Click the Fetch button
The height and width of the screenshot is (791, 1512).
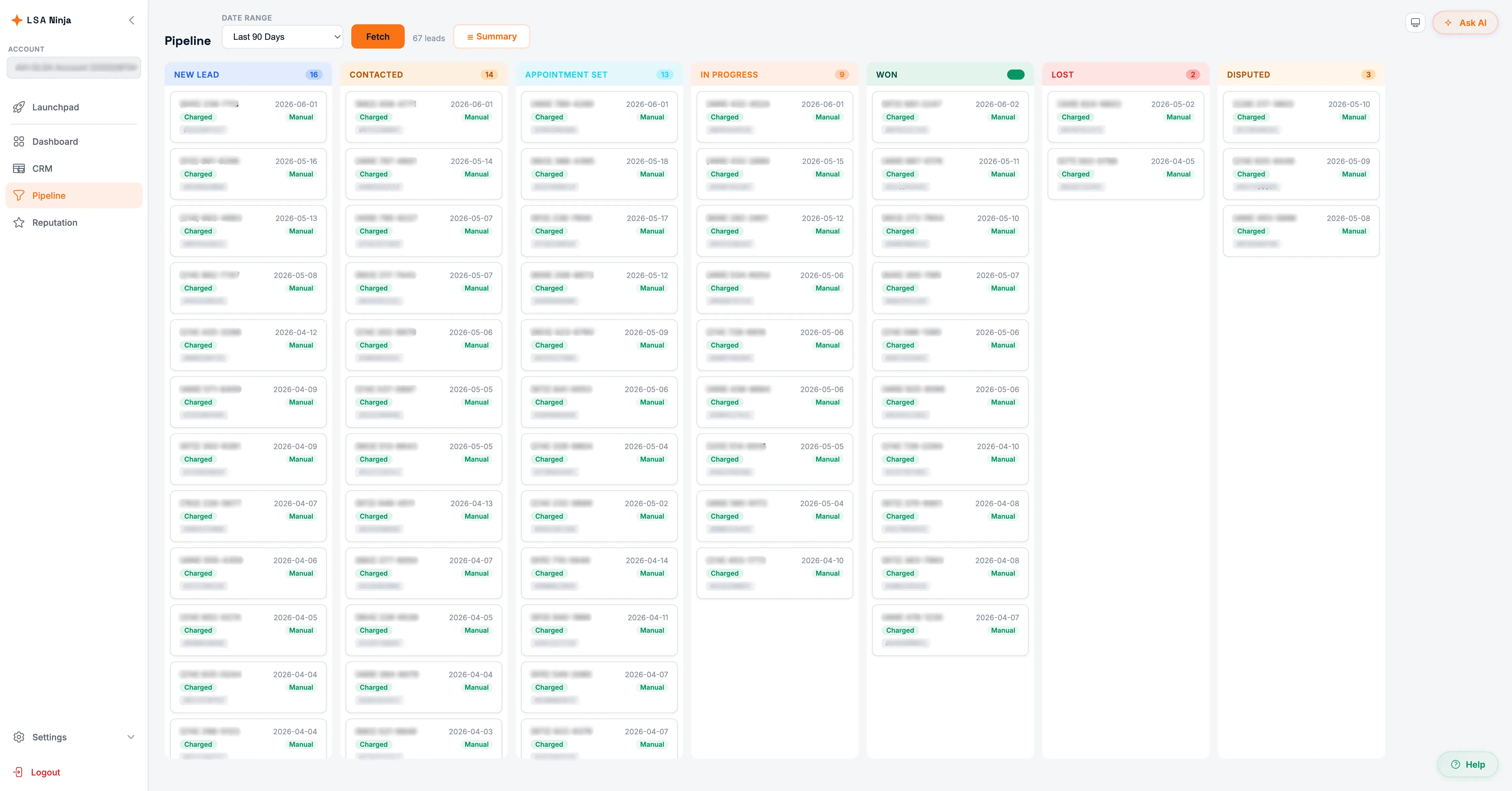(377, 36)
